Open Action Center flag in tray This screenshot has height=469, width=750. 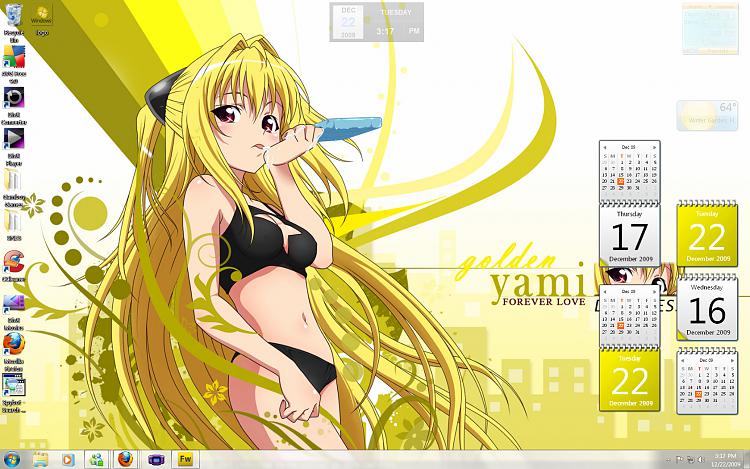pyautogui.click(x=679, y=460)
